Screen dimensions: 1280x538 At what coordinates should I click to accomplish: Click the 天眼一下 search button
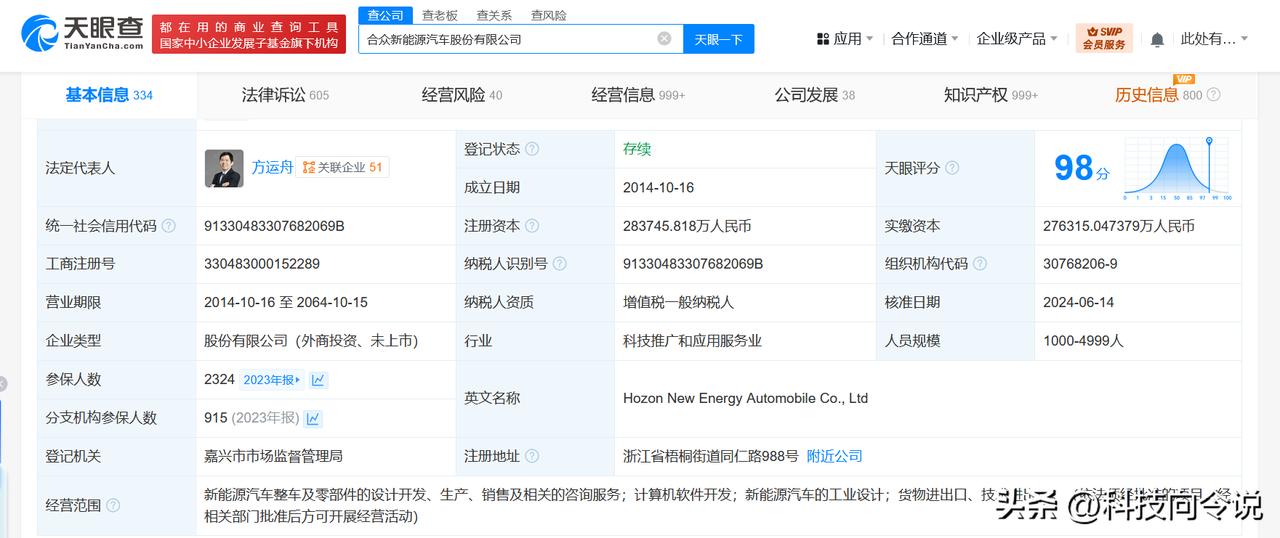719,39
